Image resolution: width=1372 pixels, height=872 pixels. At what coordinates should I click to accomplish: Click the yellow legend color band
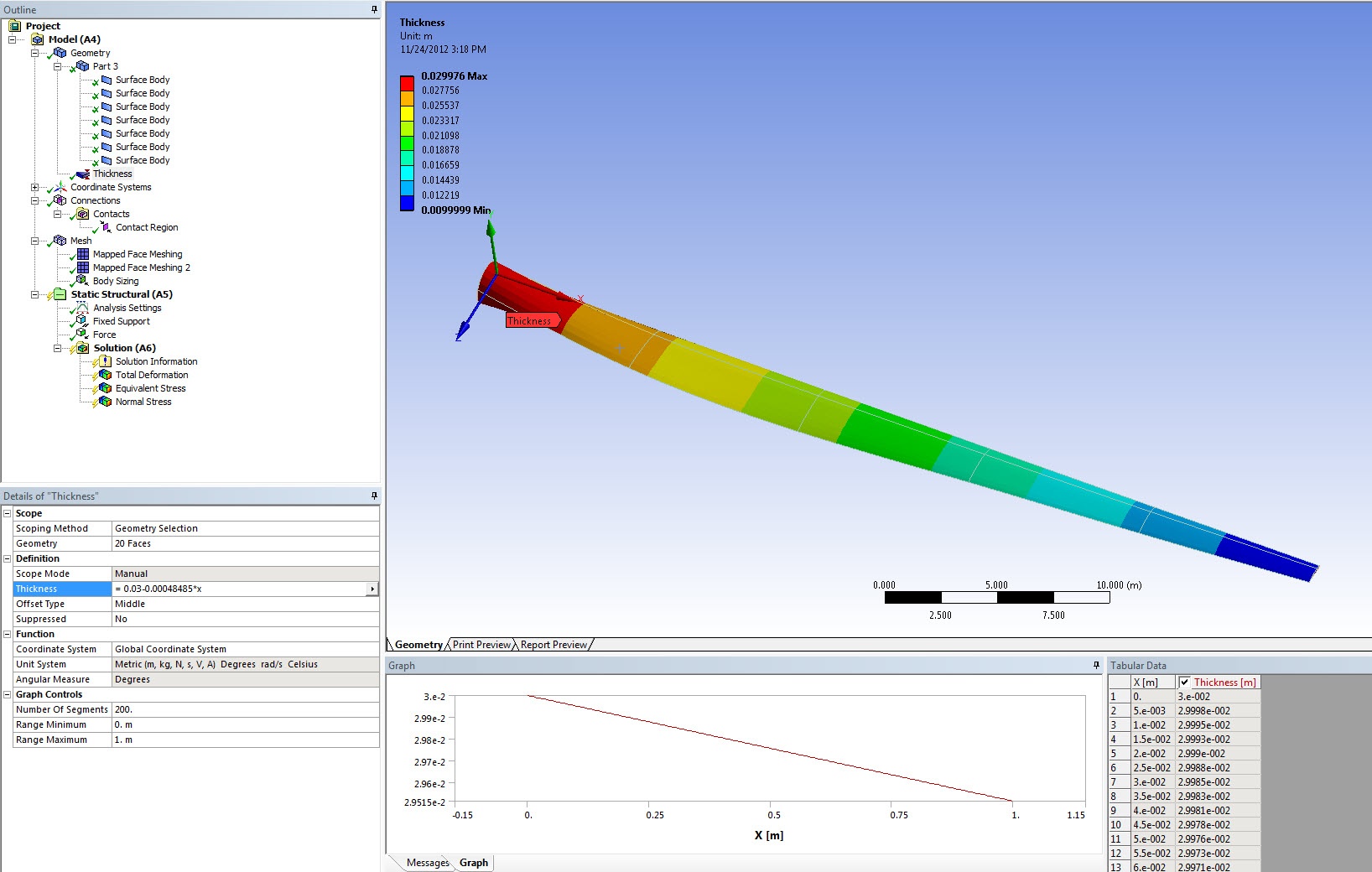pos(407,113)
